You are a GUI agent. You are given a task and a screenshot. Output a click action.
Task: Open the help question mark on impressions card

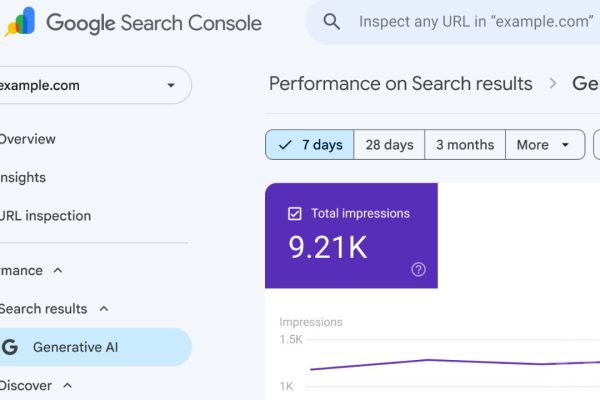tap(418, 269)
